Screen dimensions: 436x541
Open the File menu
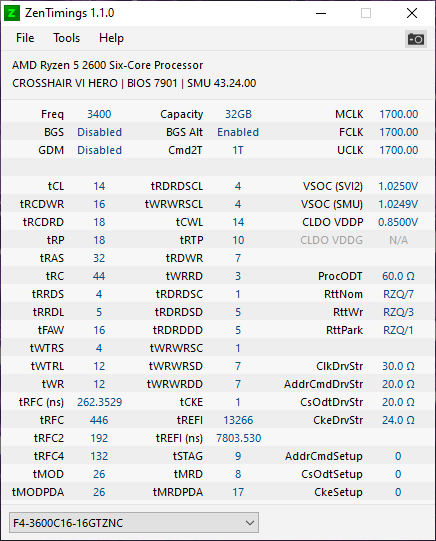[x=25, y=38]
